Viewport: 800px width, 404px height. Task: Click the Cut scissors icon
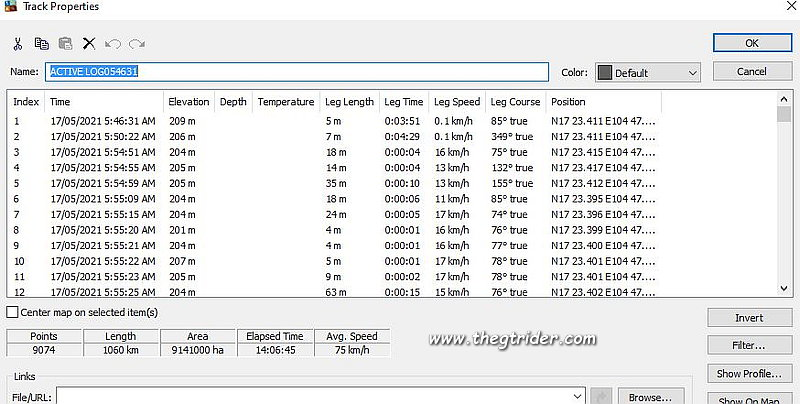pos(17,44)
